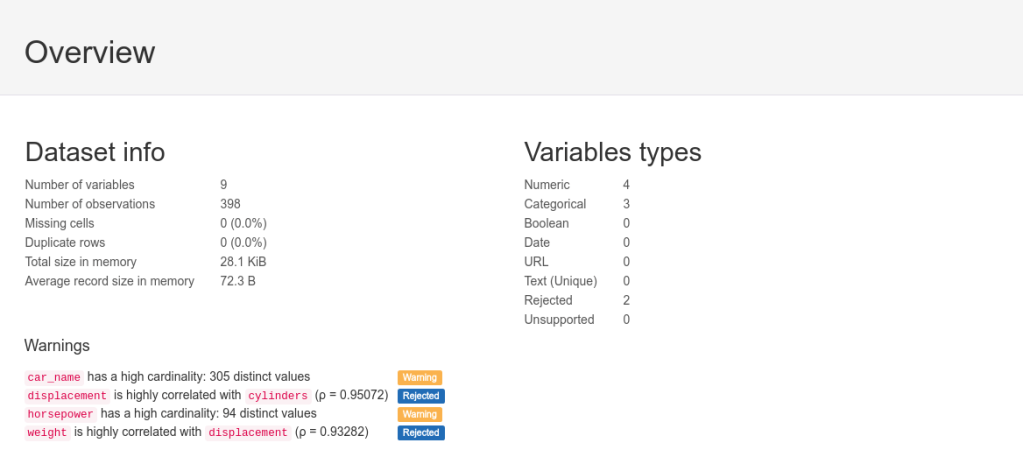
Task: Click the Dataset info section heading
Action: tap(95, 152)
